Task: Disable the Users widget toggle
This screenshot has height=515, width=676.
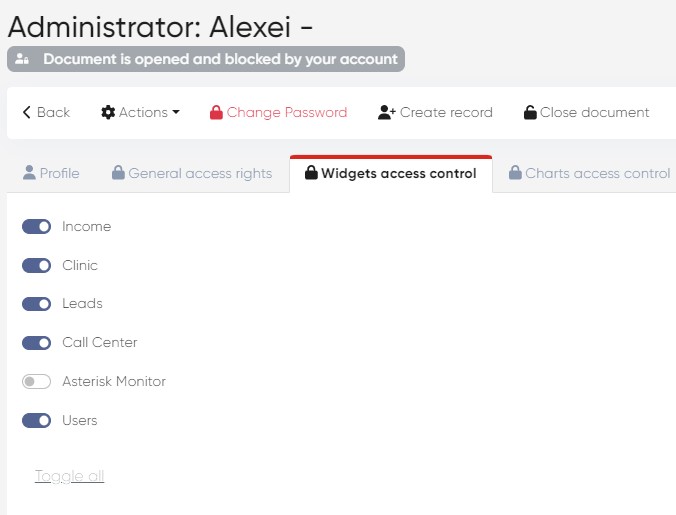Action: (37, 421)
